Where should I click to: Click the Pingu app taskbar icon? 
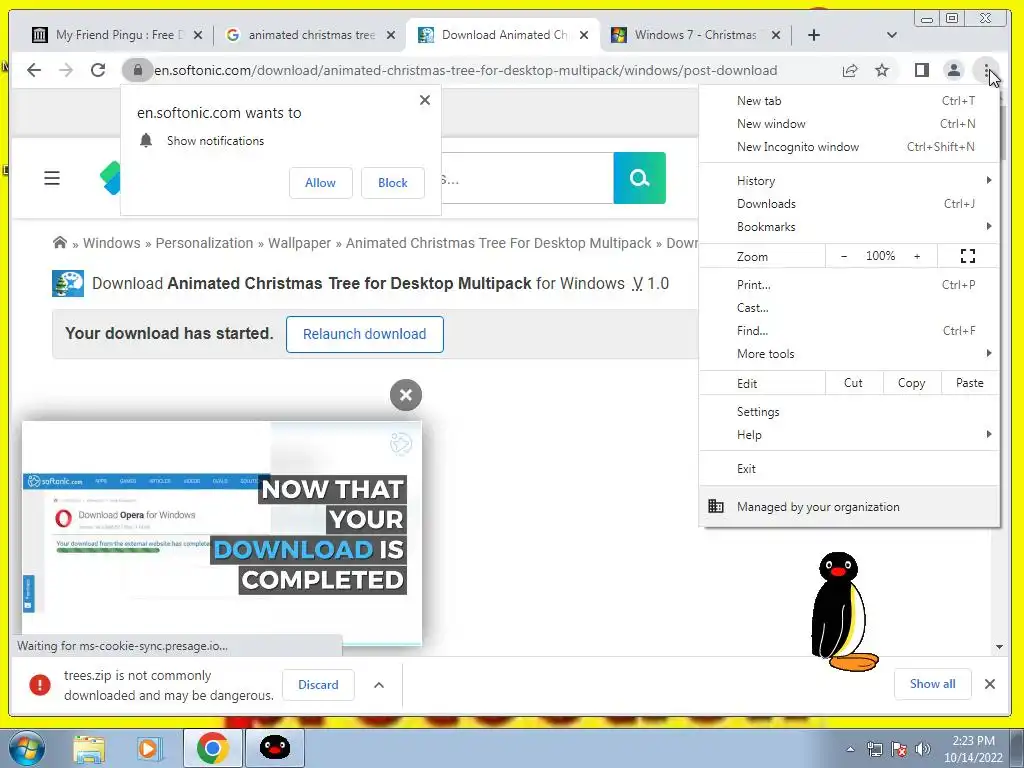(275, 748)
